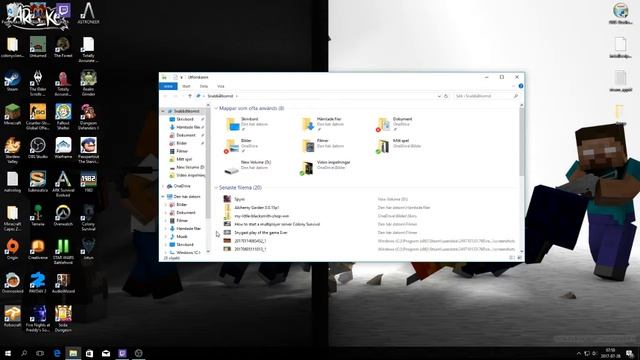640x360 pixels.
Task: Switch to the Visa ribbon tab
Action: 221,86
